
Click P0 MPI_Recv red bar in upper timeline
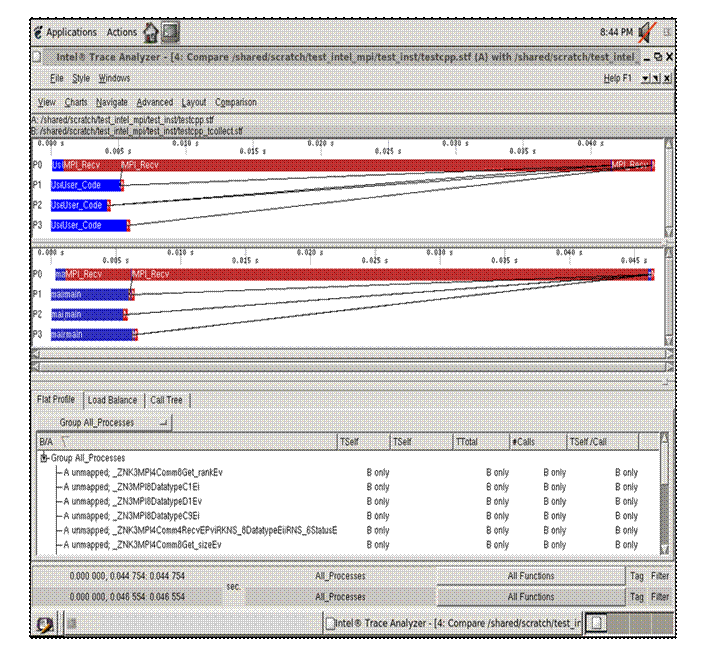[x=365, y=165]
